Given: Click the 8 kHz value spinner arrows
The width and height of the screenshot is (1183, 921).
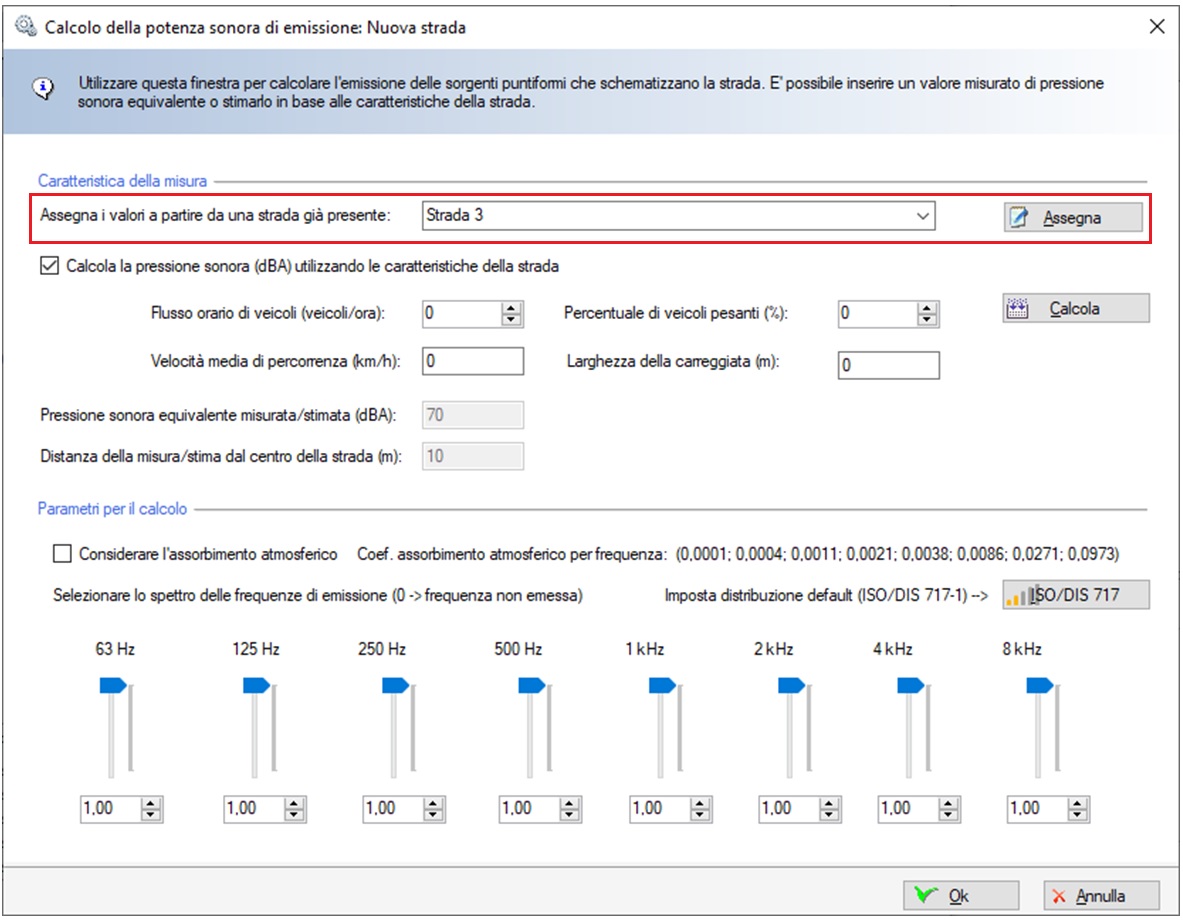Looking at the screenshot, I should 1078,809.
